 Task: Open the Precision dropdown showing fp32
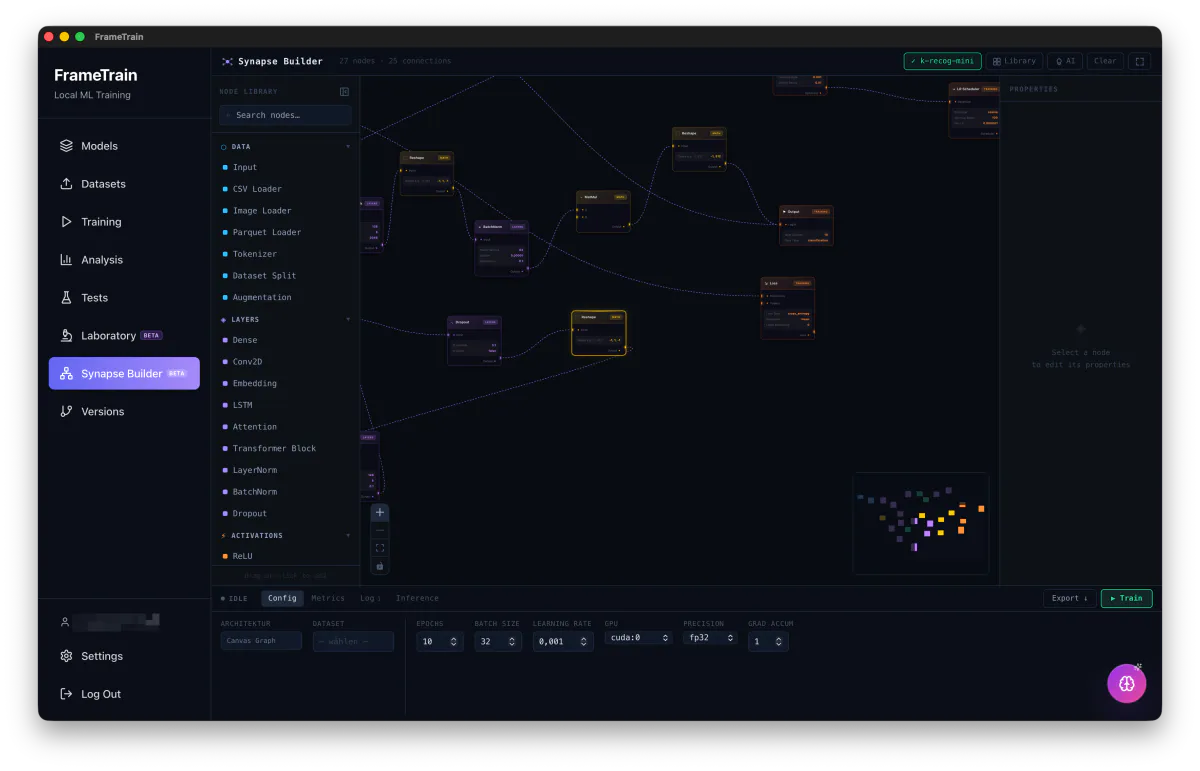[710, 637]
